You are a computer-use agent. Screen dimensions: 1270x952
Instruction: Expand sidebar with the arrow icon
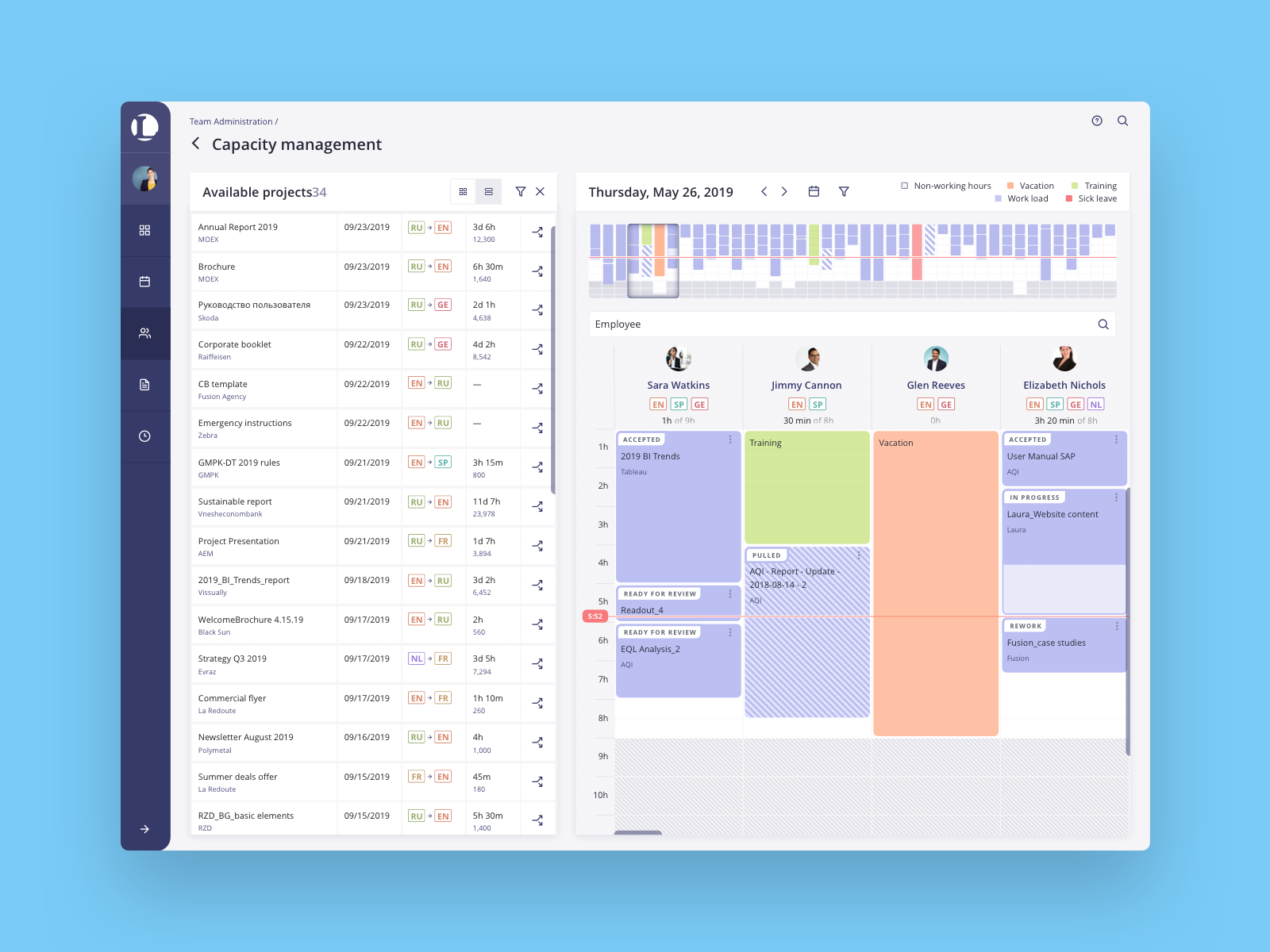pos(144,829)
